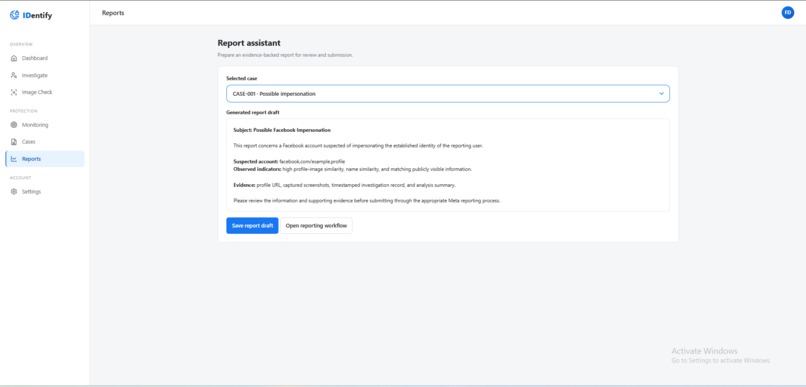Image resolution: width=806 pixels, height=387 pixels.
Task: Click the Reports header title
Action: (113, 13)
